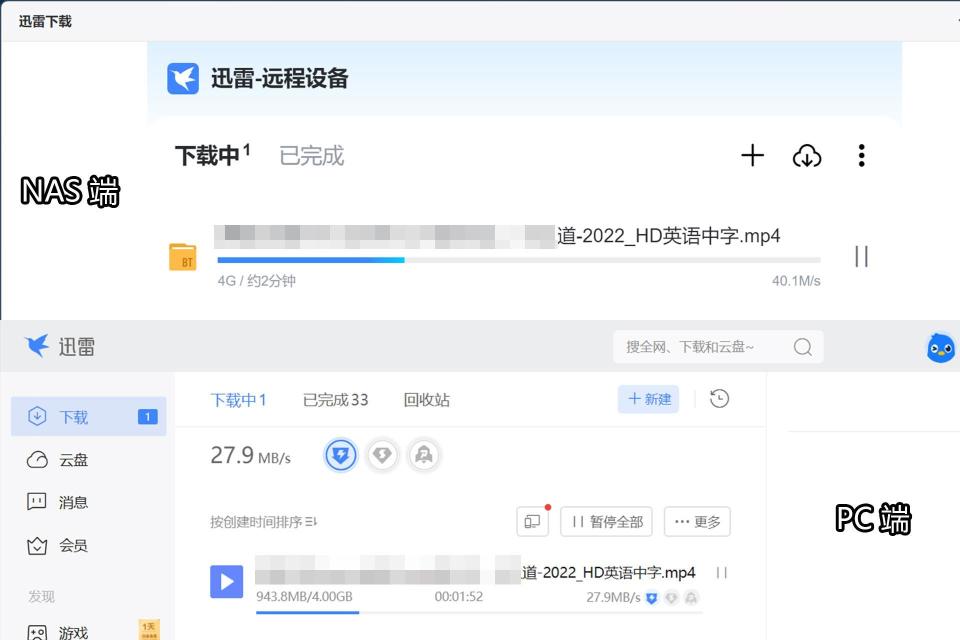Toggle the blue shield speed-boost icon next to 27.9 MB/s
The width and height of the screenshot is (960, 640).
click(340, 455)
